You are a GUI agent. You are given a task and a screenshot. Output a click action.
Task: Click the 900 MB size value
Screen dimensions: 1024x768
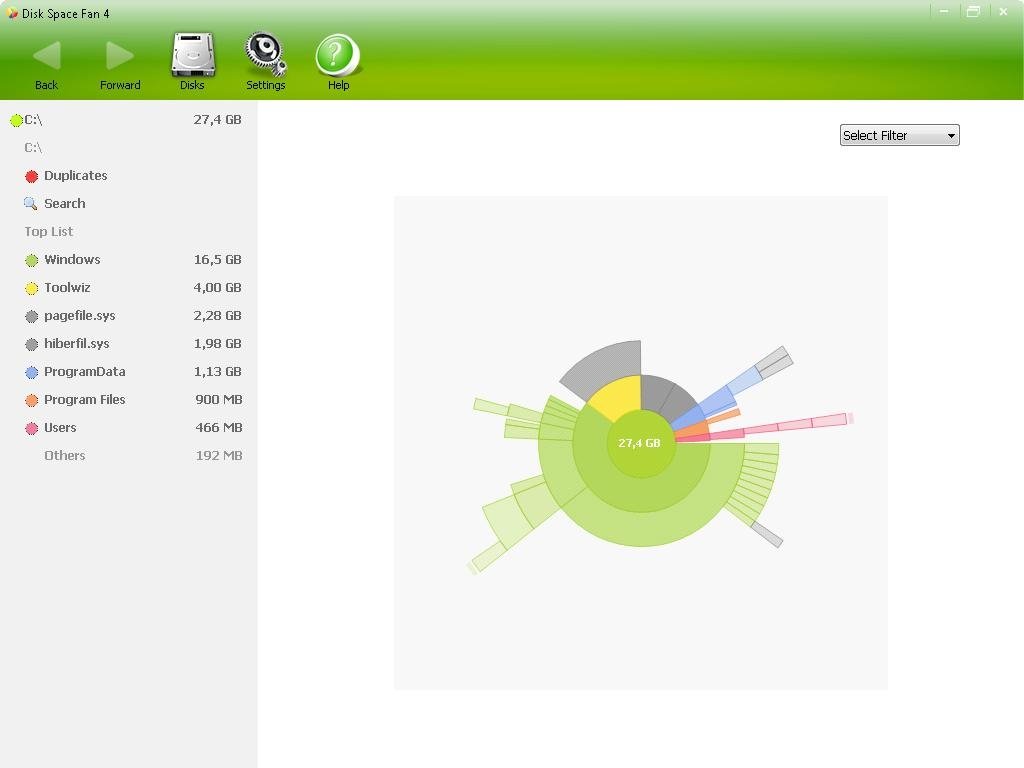tap(219, 400)
